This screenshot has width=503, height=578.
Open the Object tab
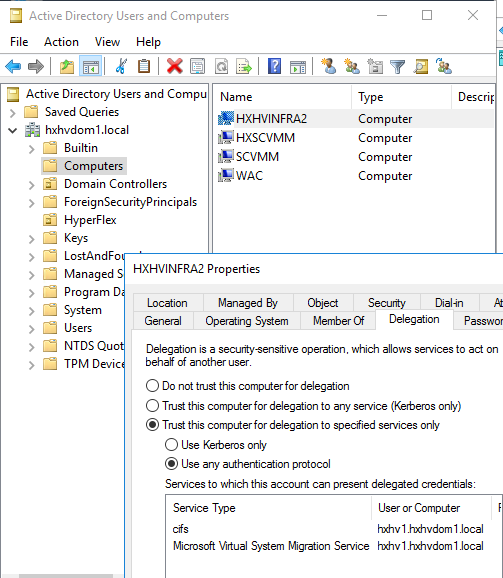coord(323,303)
